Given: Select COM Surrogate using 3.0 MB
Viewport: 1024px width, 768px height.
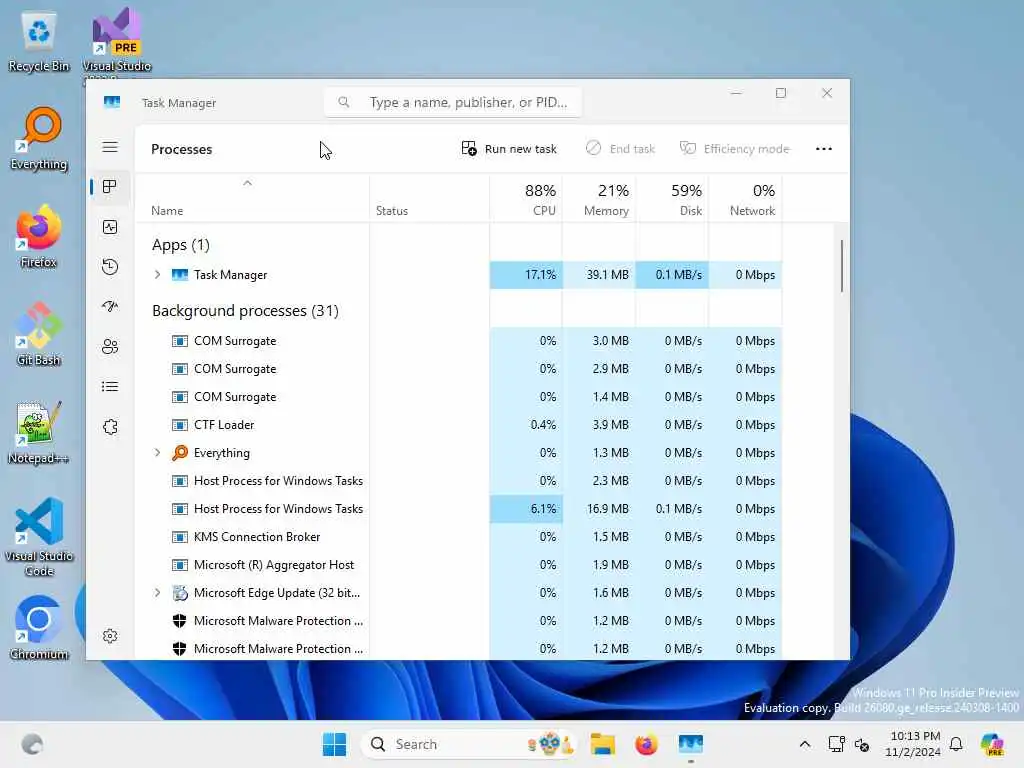Looking at the screenshot, I should (459, 341).
